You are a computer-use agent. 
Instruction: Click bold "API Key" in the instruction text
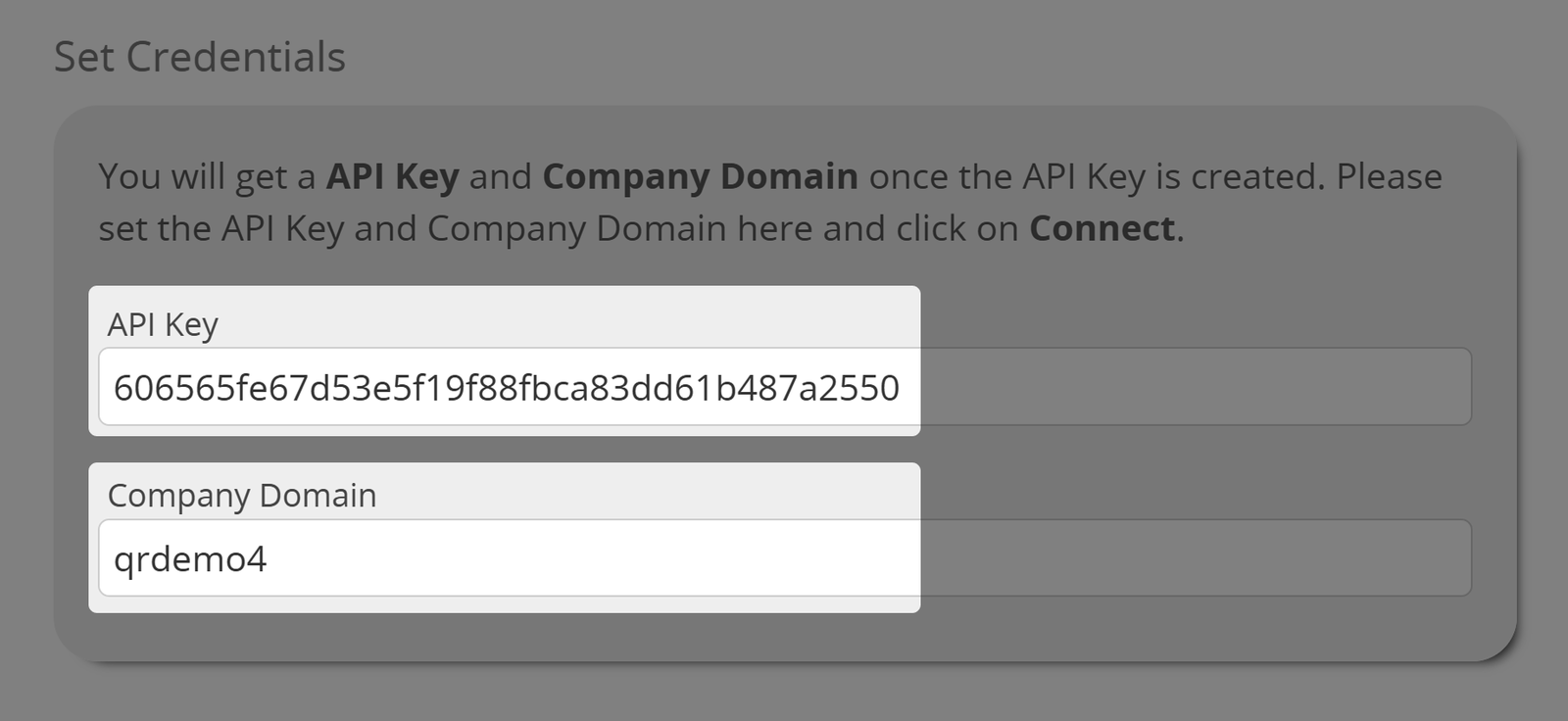pyautogui.click(x=392, y=176)
